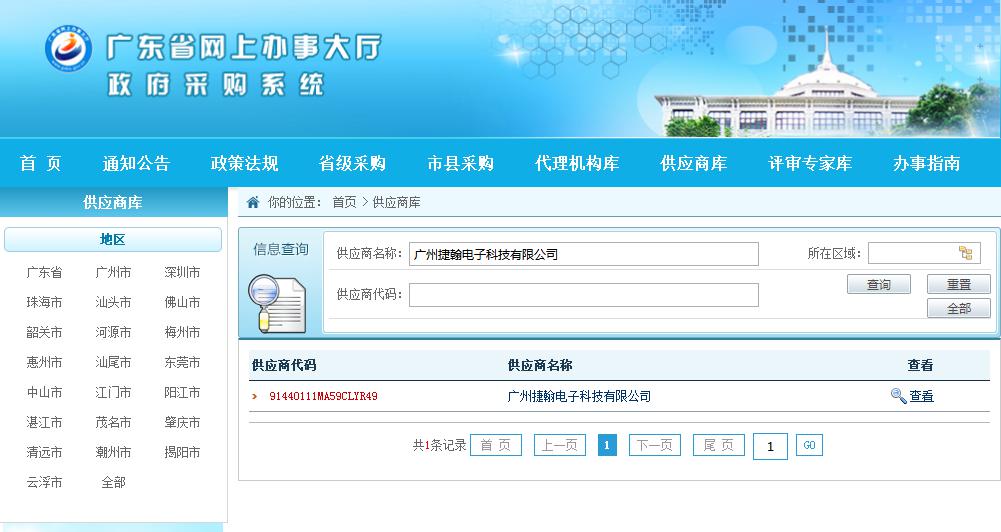Open the 所在区域 selection field
This screenshot has width=1001, height=532.
tap(913, 254)
